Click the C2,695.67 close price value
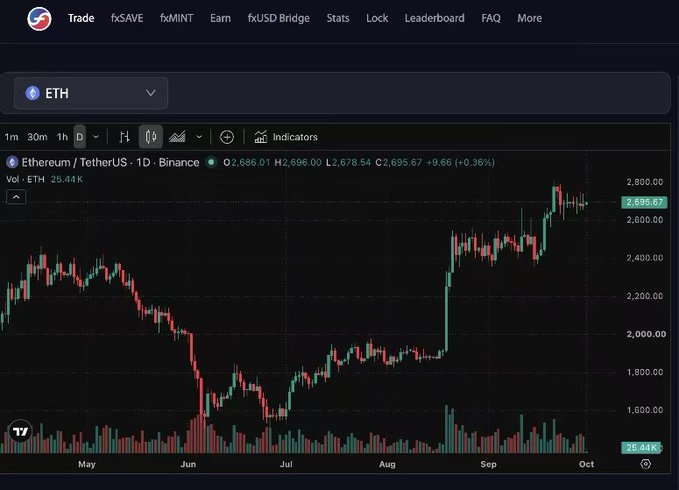Viewport: 679px width, 490px height. coord(398,162)
